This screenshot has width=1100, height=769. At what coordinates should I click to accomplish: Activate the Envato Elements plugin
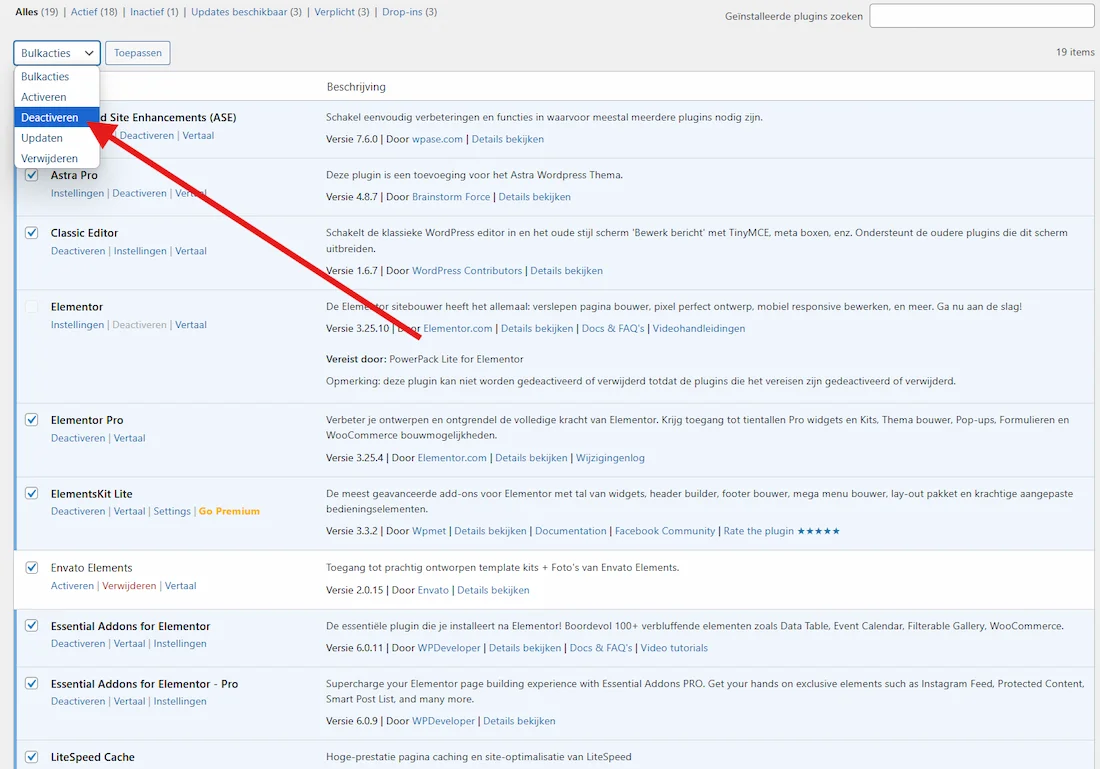72,586
